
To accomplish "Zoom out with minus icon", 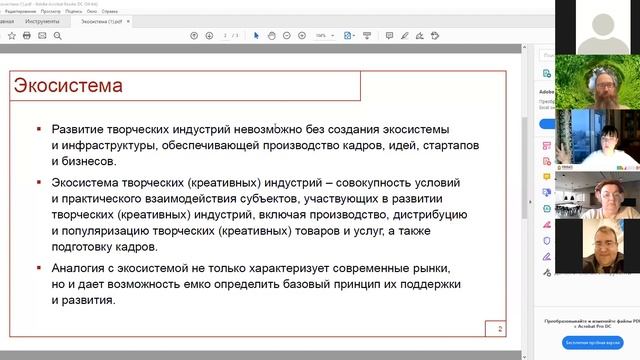I will pyautogui.click(x=287, y=36).
